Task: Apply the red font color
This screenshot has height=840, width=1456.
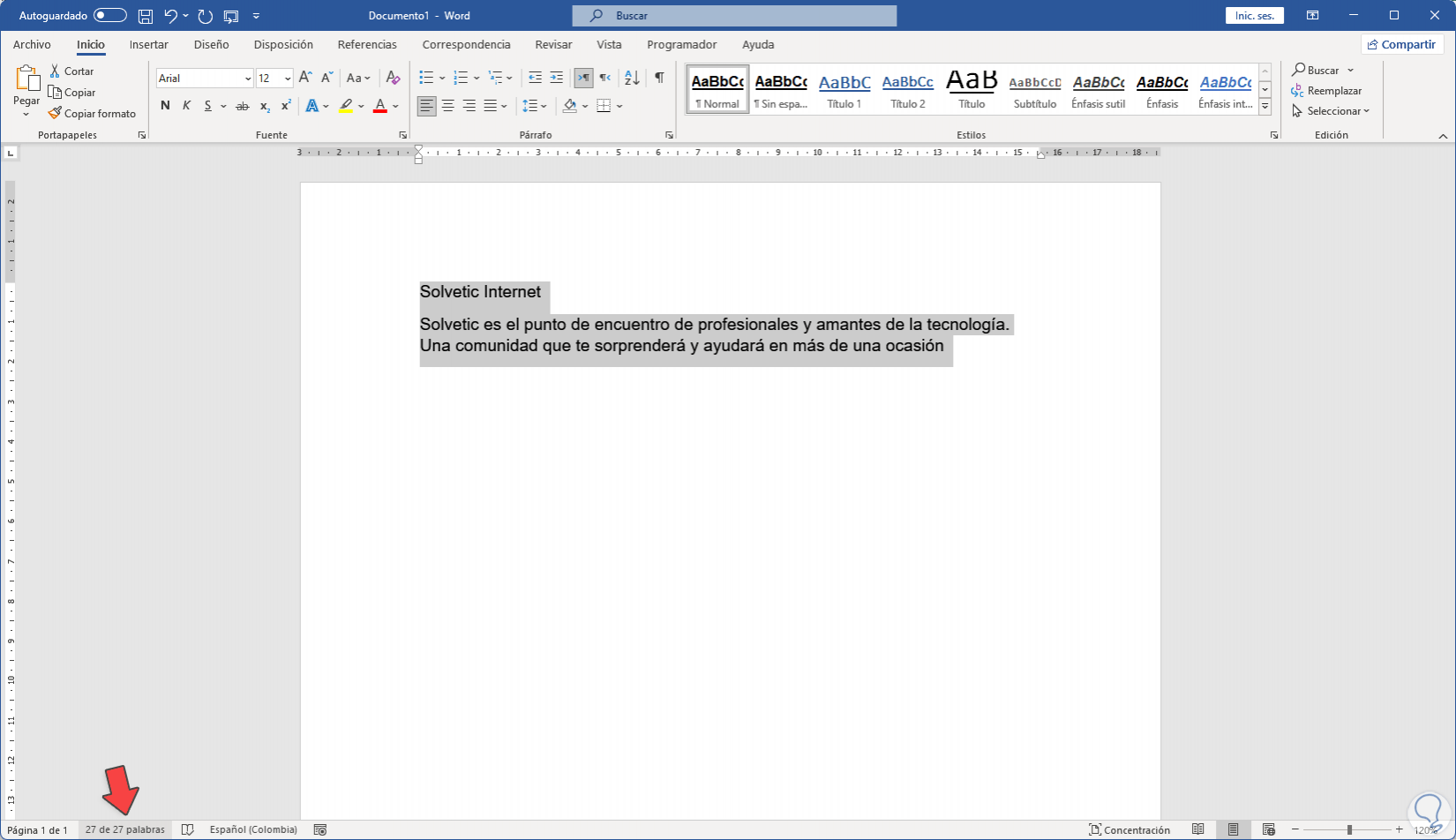Action: tap(380, 106)
